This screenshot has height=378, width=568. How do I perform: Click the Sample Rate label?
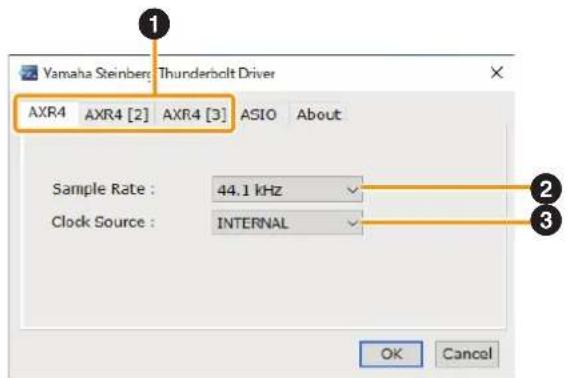pyautogui.click(x=104, y=189)
